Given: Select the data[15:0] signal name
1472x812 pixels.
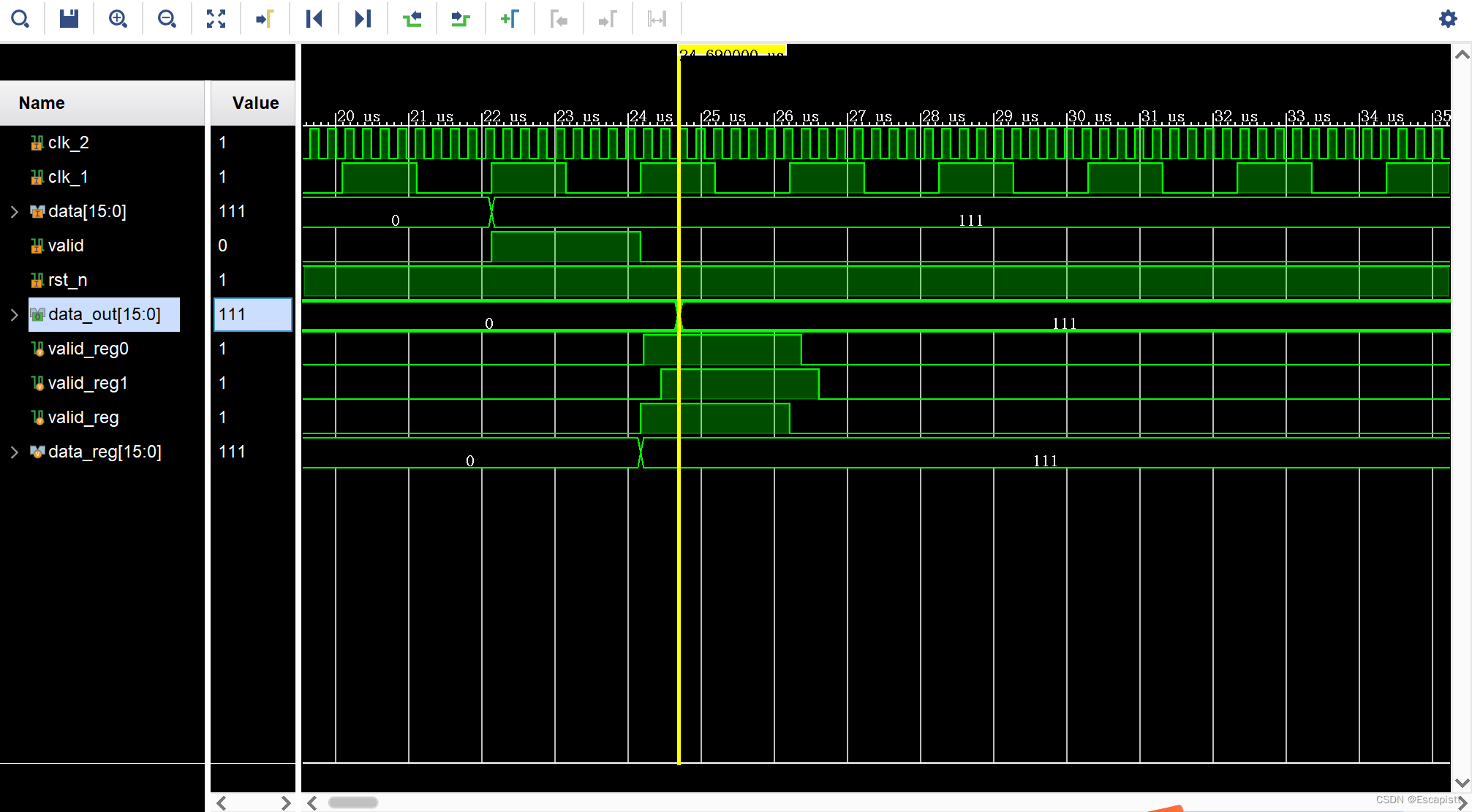Looking at the screenshot, I should coord(87,212).
